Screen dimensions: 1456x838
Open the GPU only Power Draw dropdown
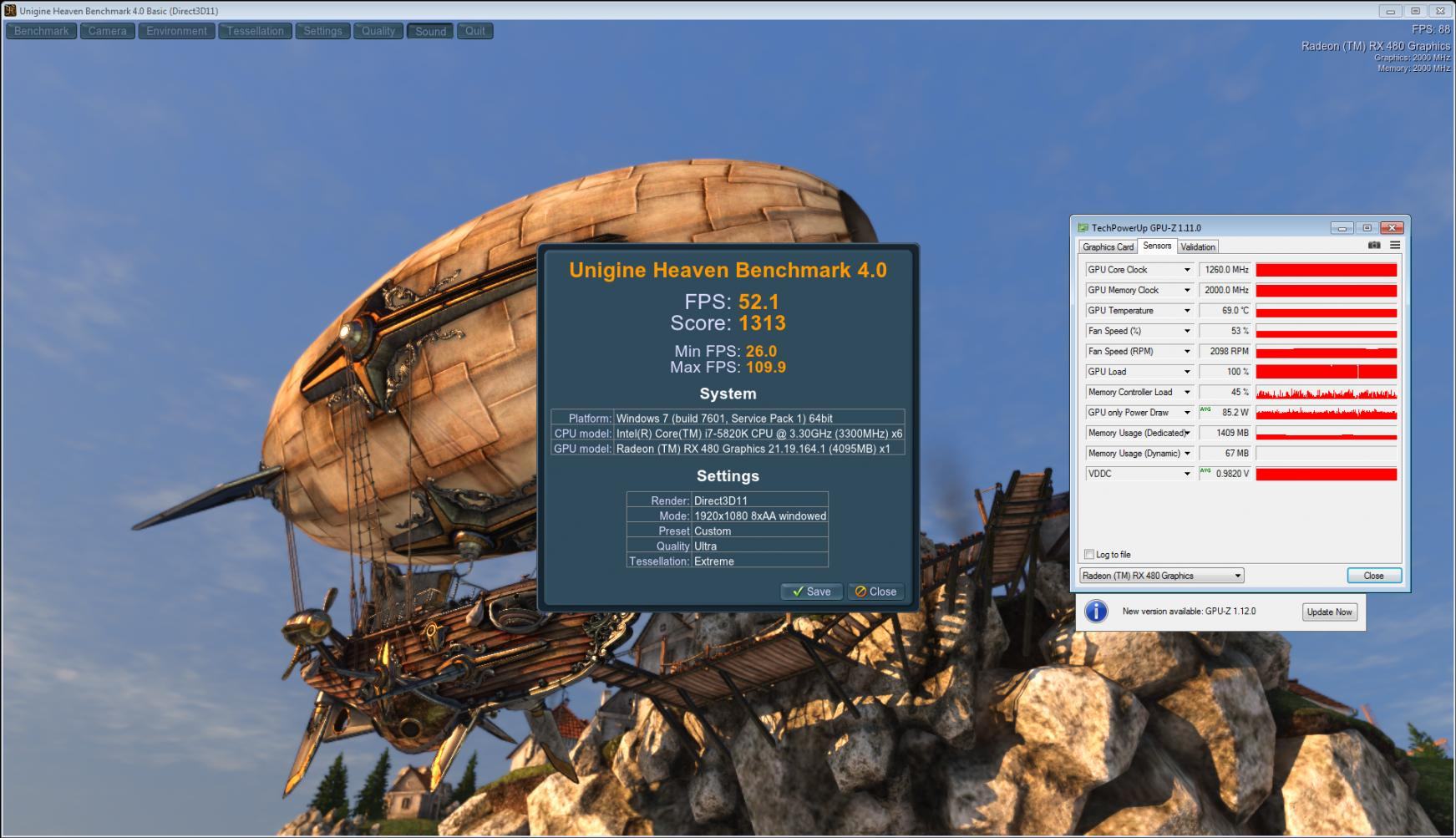click(x=1186, y=413)
